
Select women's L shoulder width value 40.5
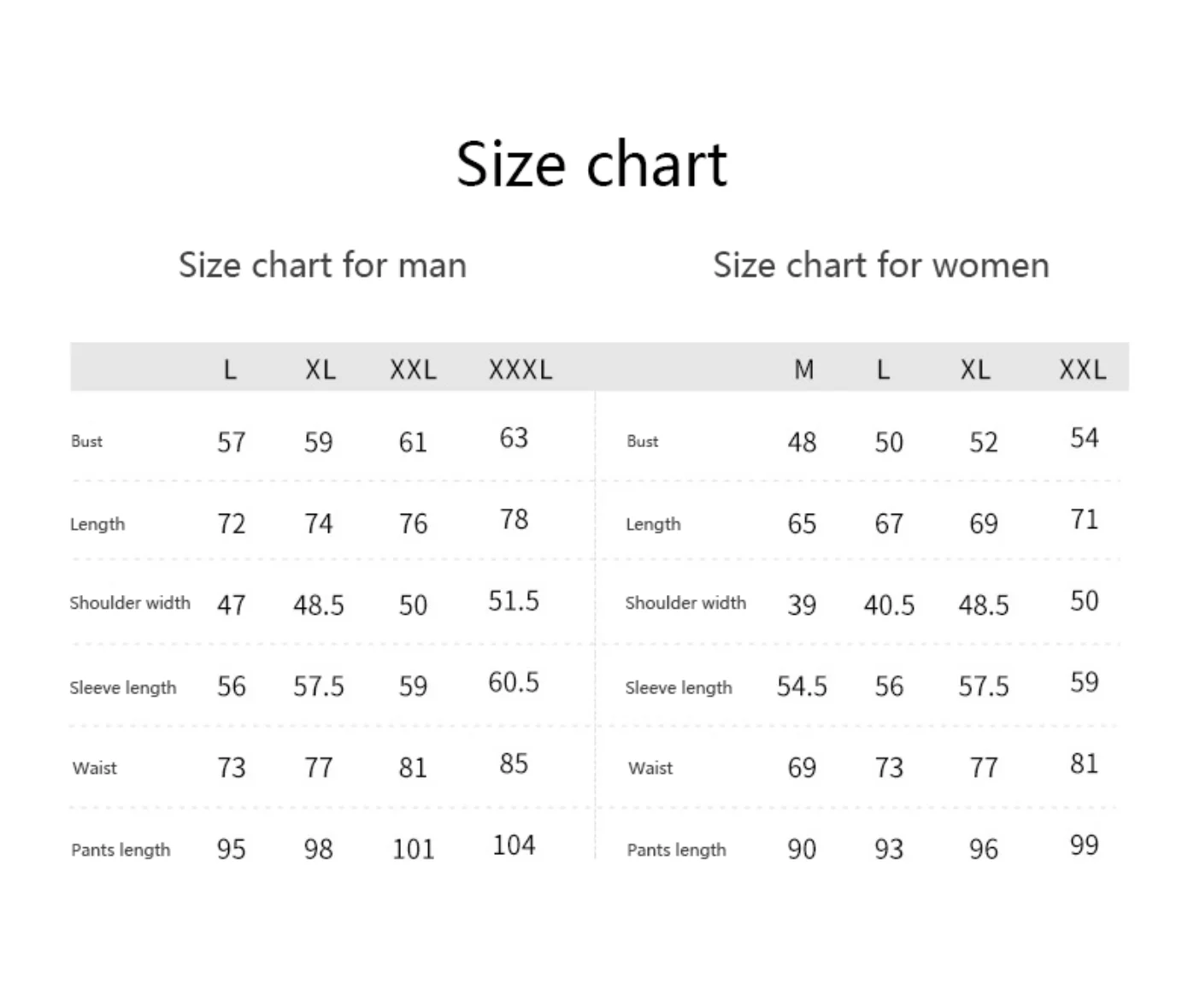[889, 605]
